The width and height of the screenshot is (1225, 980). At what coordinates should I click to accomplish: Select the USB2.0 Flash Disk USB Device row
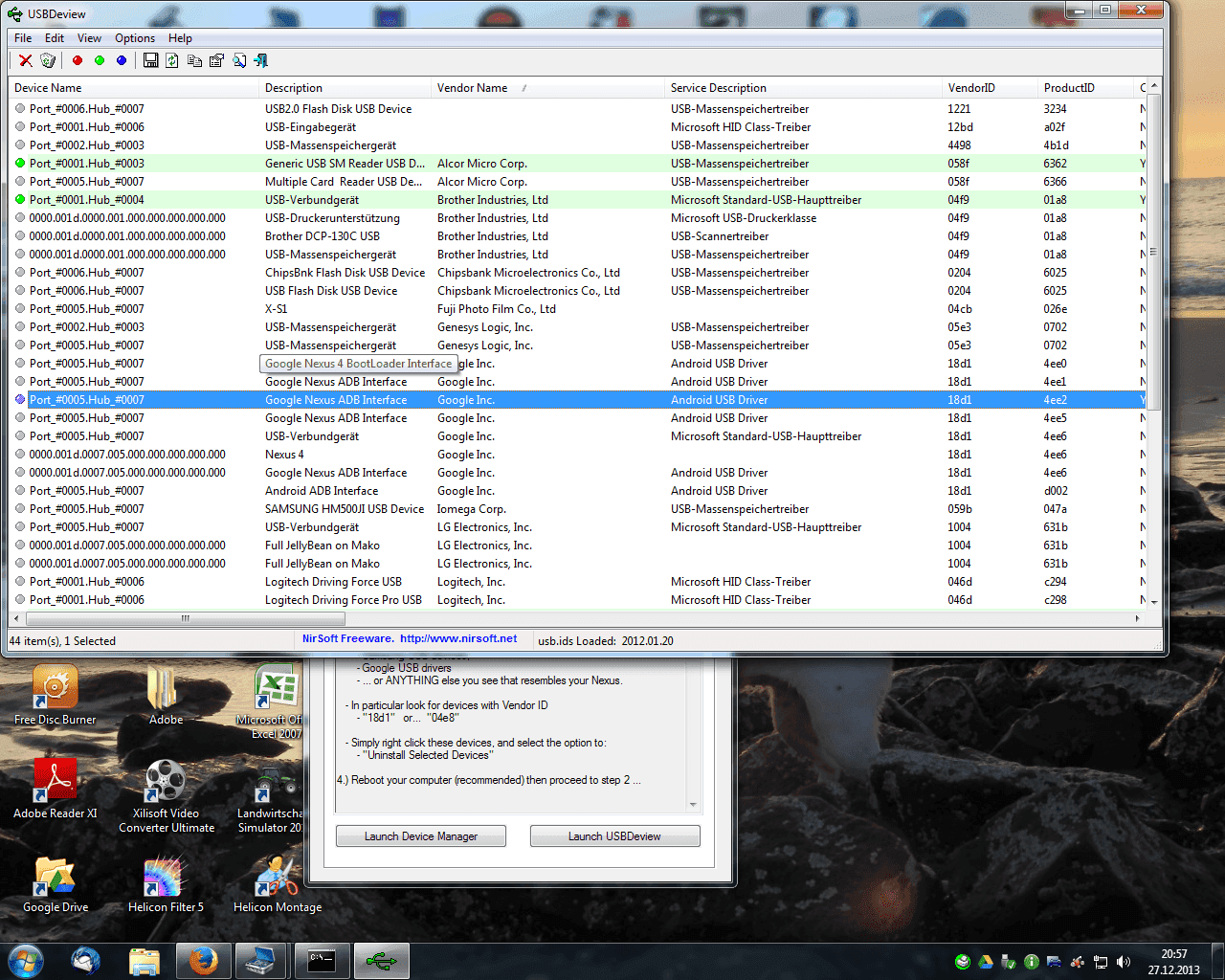coord(578,109)
